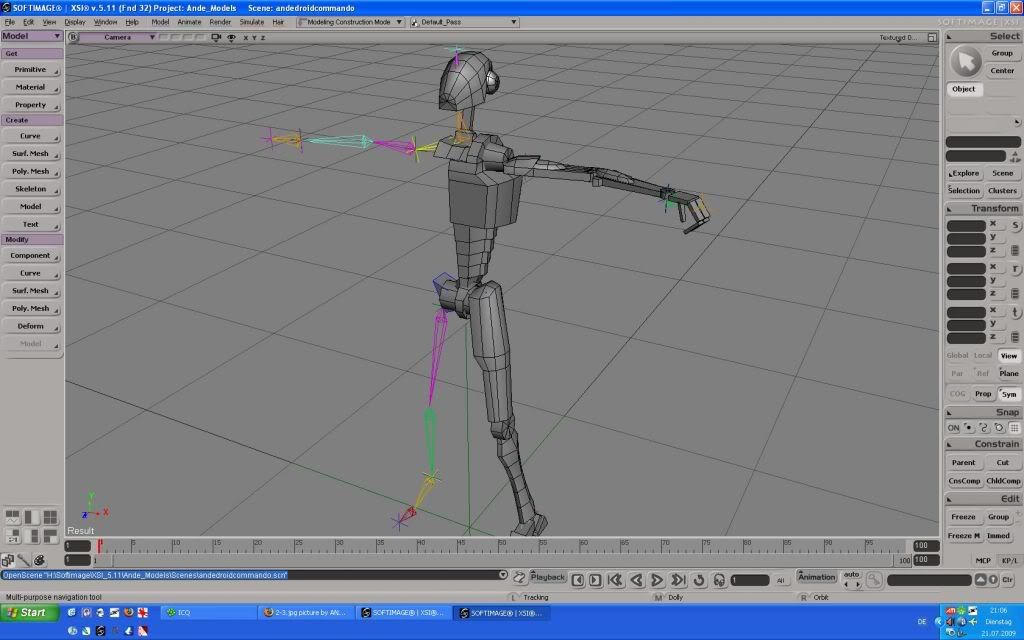The width and height of the screenshot is (1024, 640).
Task: Click the Scene button
Action: tap(1002, 173)
